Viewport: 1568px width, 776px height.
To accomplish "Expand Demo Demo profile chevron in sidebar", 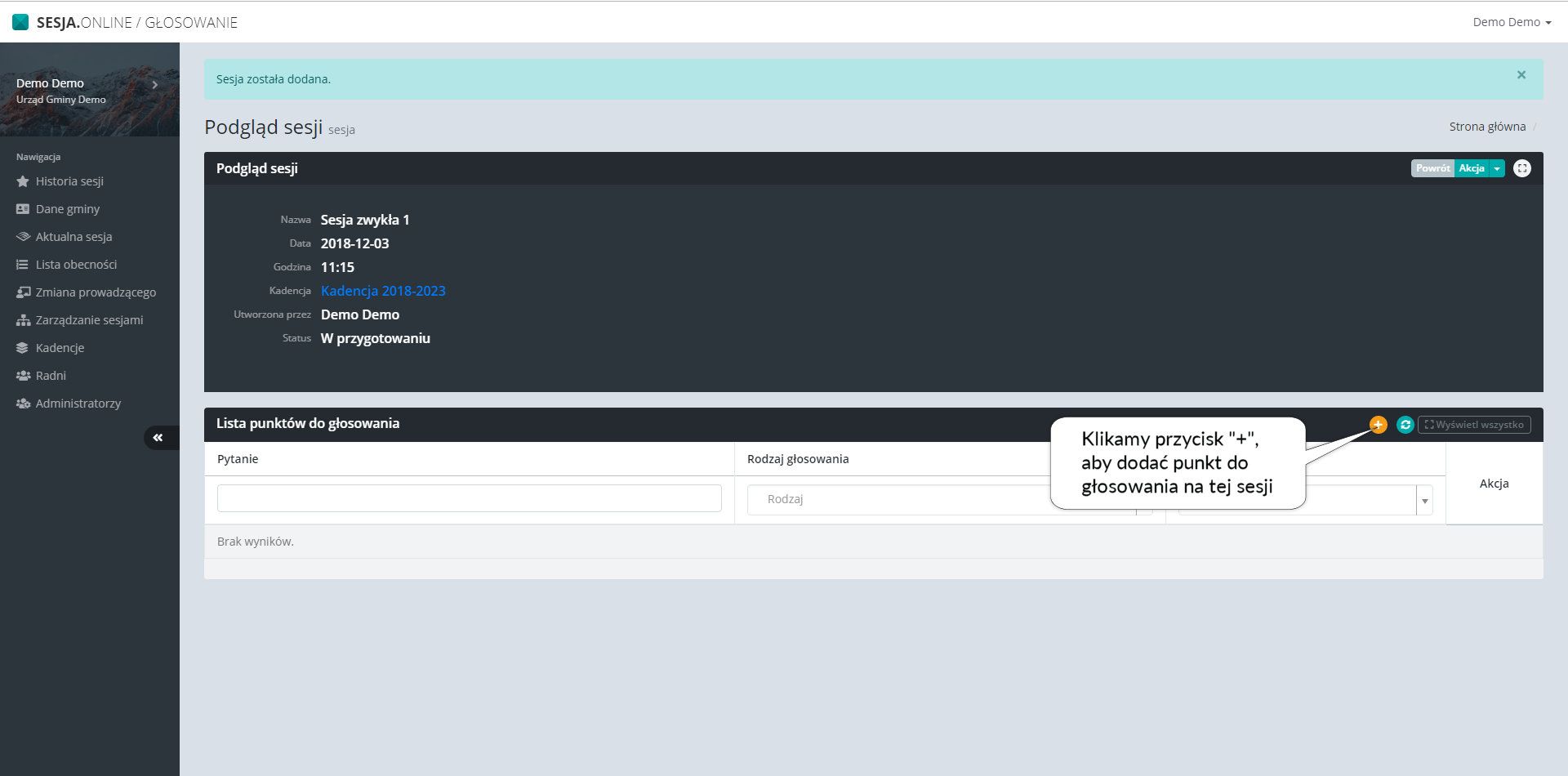I will point(154,84).
